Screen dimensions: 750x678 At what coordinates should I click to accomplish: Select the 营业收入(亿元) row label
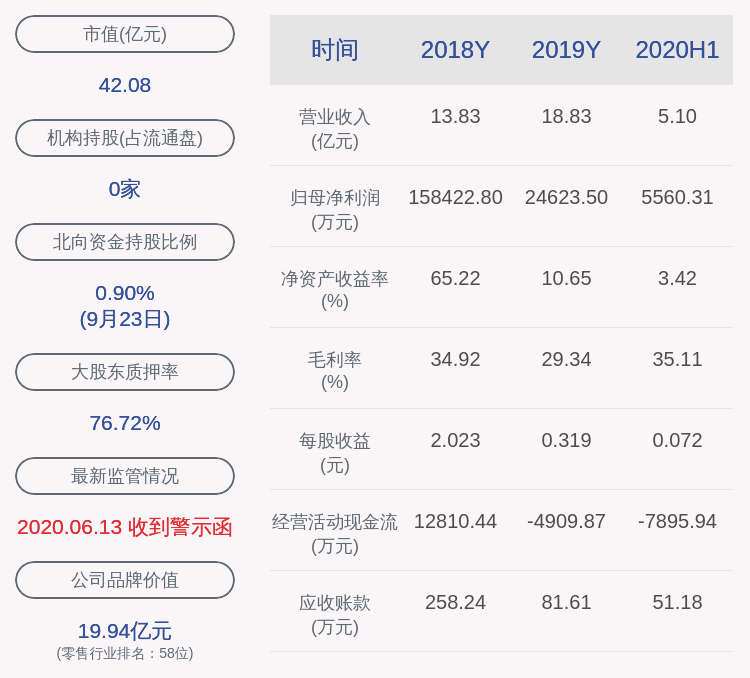coord(335,129)
